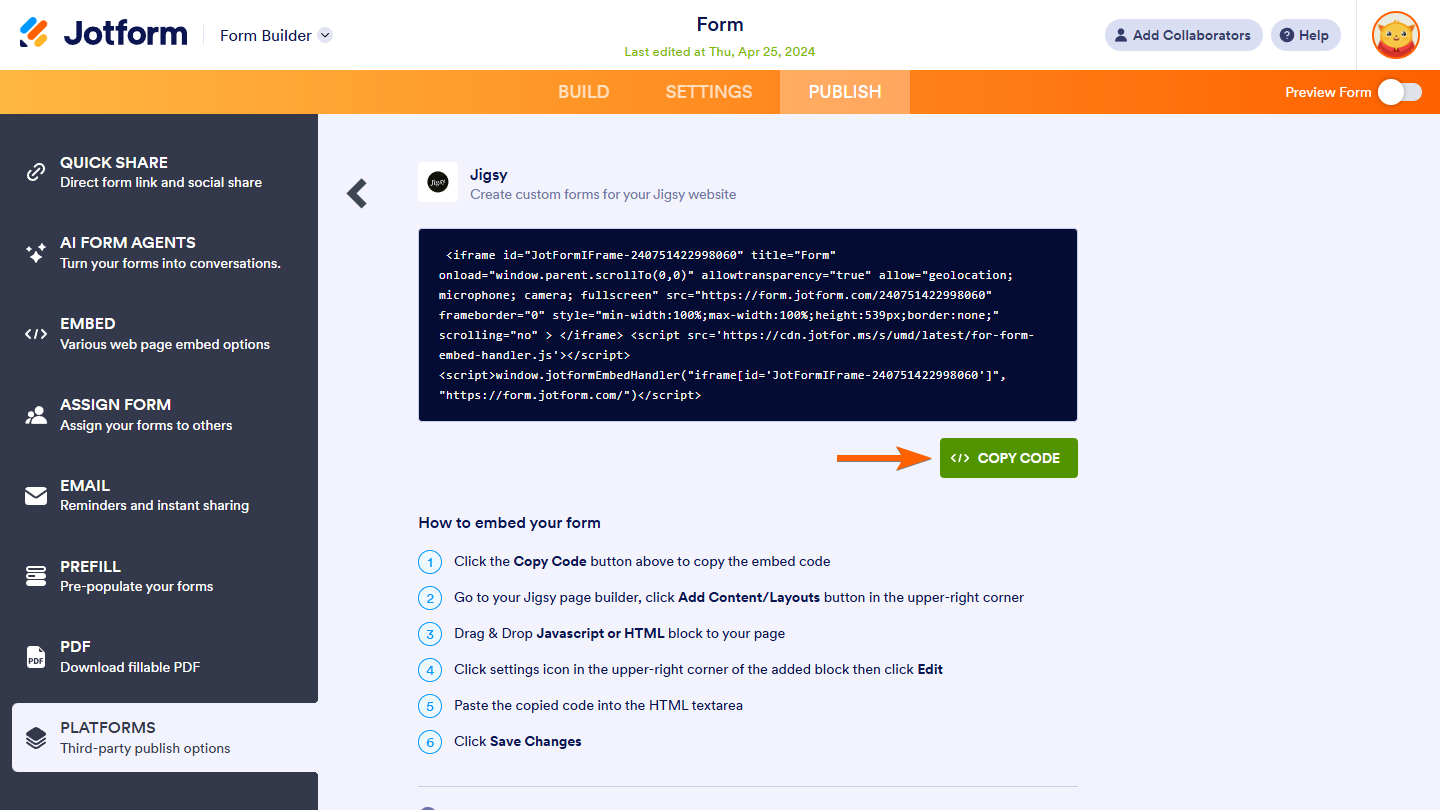Click the 'Click Save Changes' instruction text
Screen dimensions: 1440x810
(x=518, y=741)
